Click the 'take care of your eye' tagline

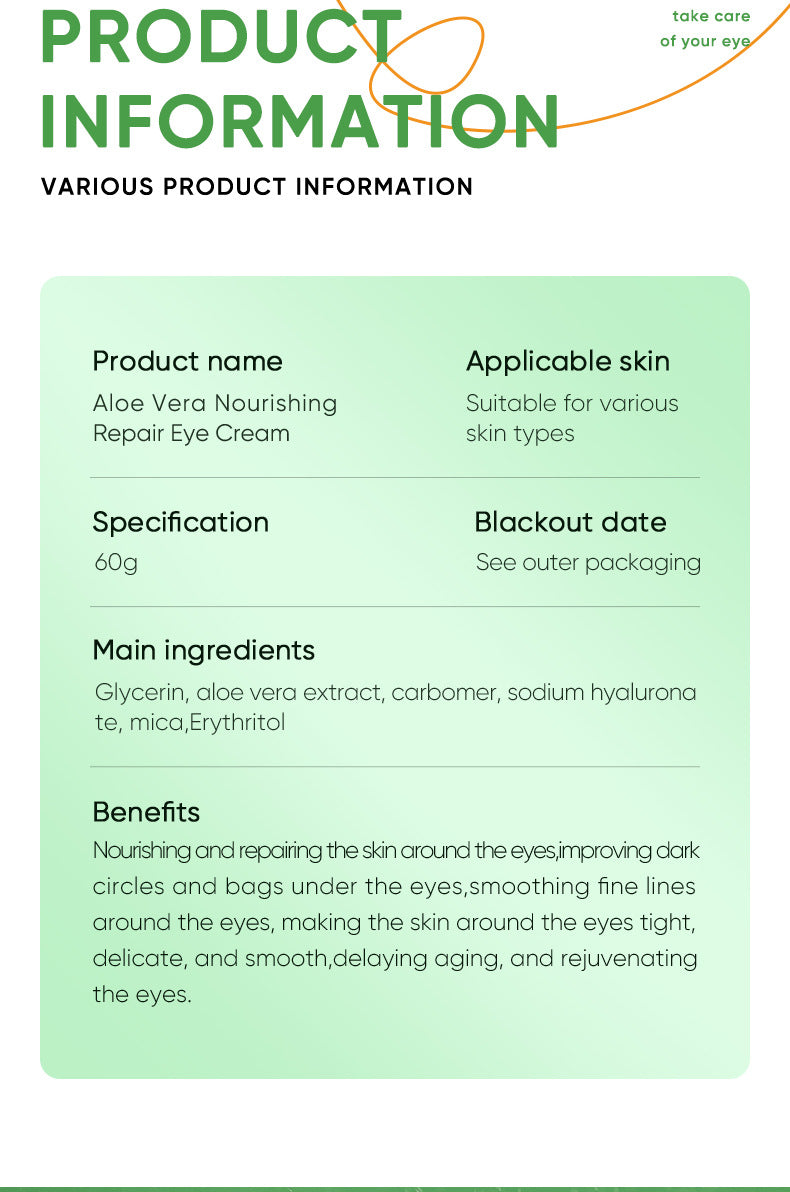point(706,28)
